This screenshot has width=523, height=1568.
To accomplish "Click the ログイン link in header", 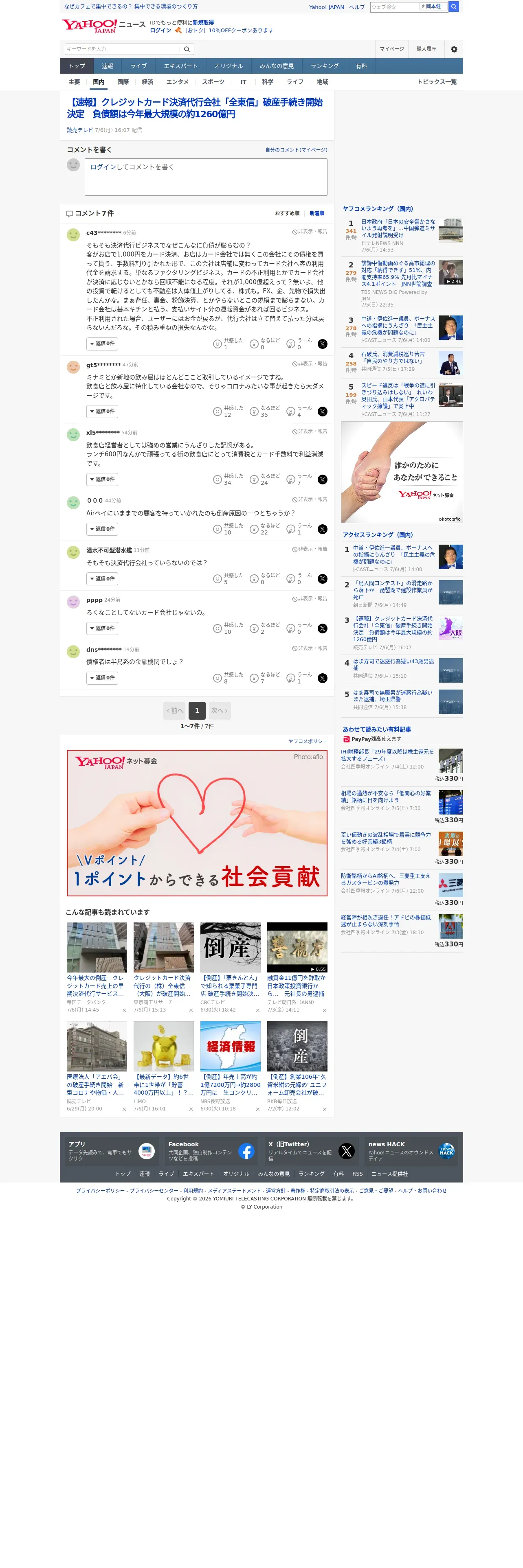I will [160, 31].
